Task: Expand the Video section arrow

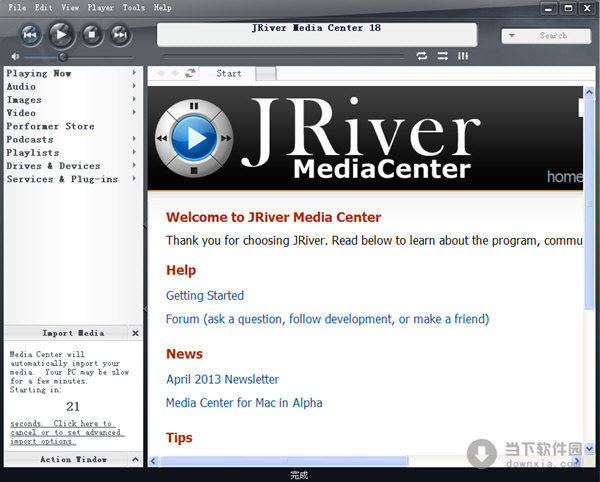Action: 134,112
